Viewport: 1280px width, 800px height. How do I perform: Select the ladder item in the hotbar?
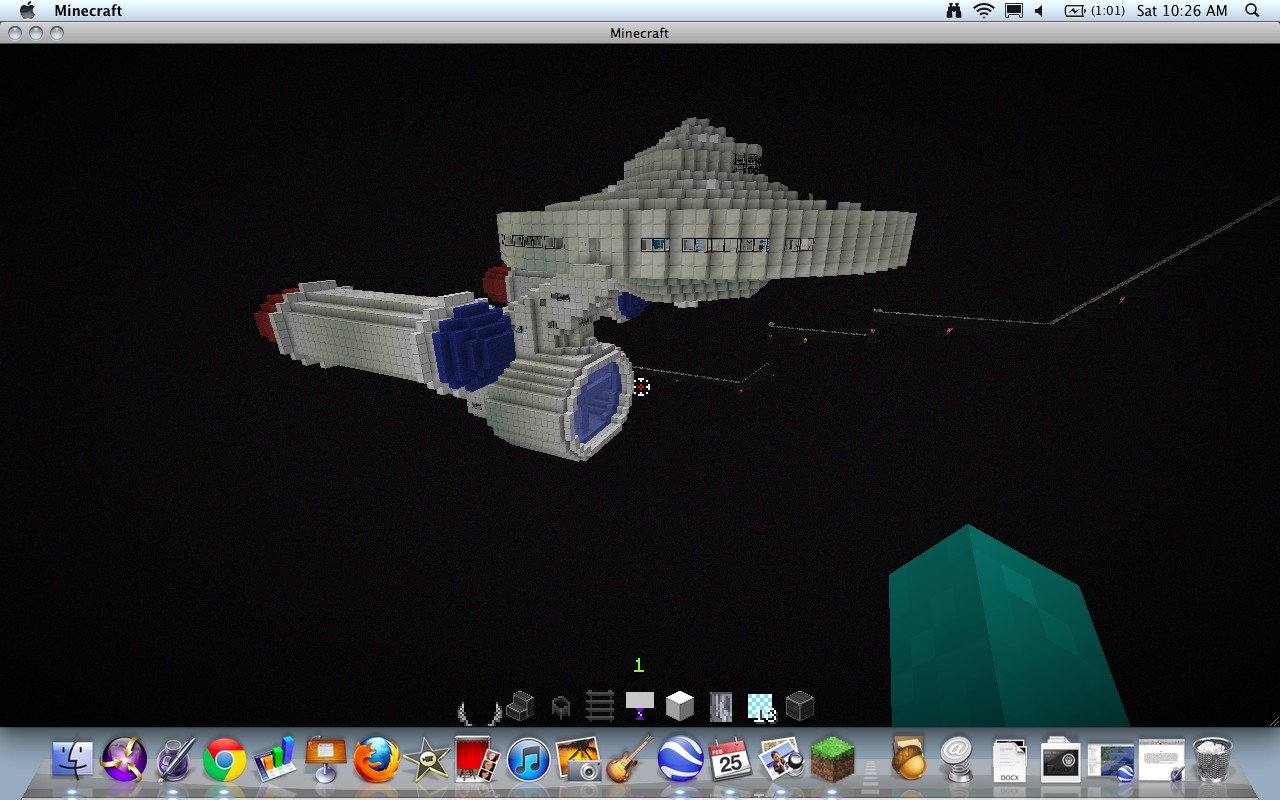click(599, 707)
